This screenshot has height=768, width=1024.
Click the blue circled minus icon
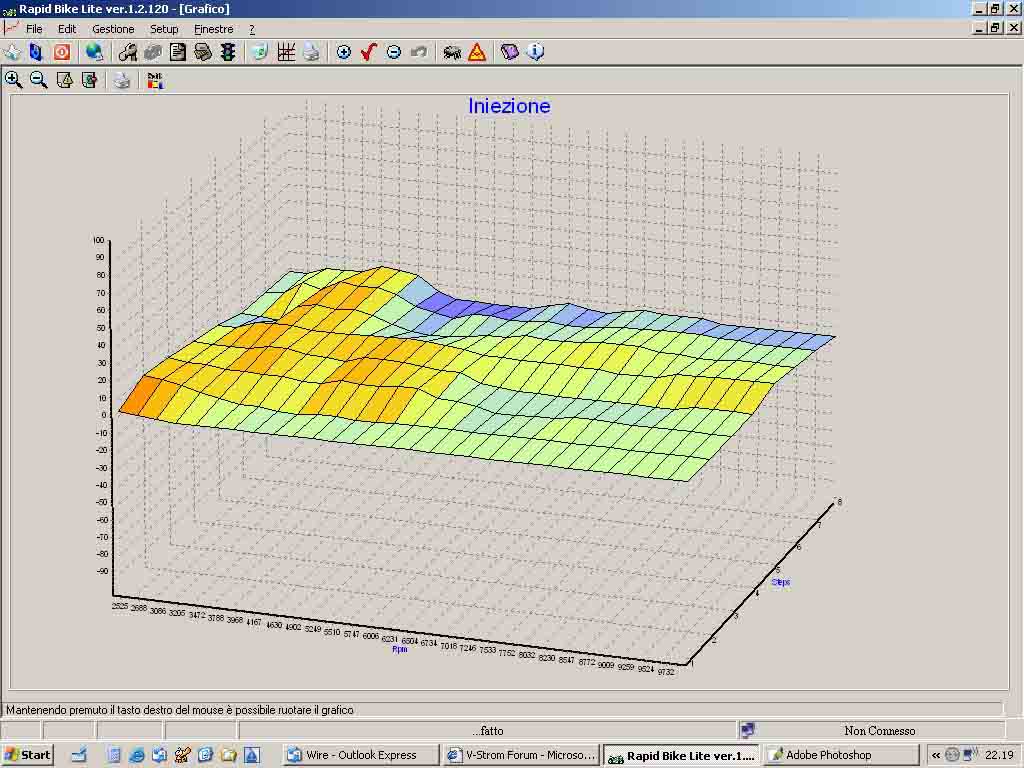tap(394, 52)
